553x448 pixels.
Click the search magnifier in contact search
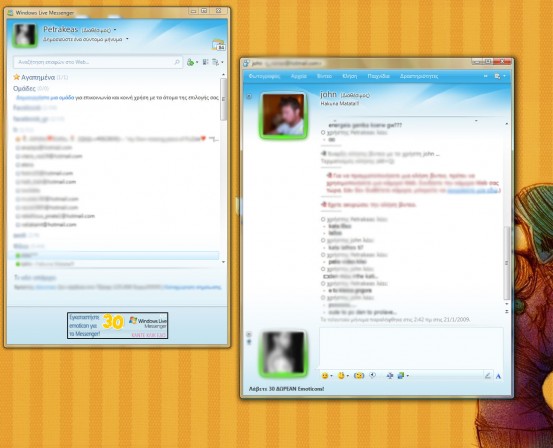pos(177,62)
